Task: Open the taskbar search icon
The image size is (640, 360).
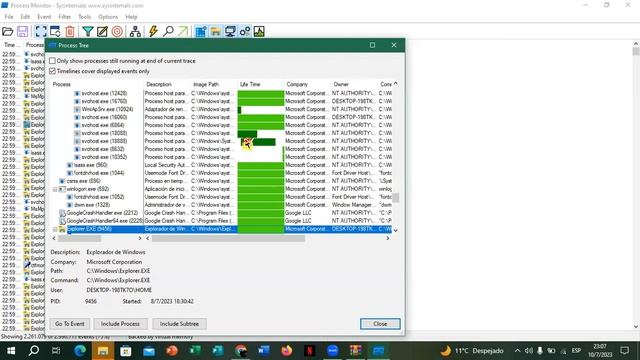Action: click(34, 351)
